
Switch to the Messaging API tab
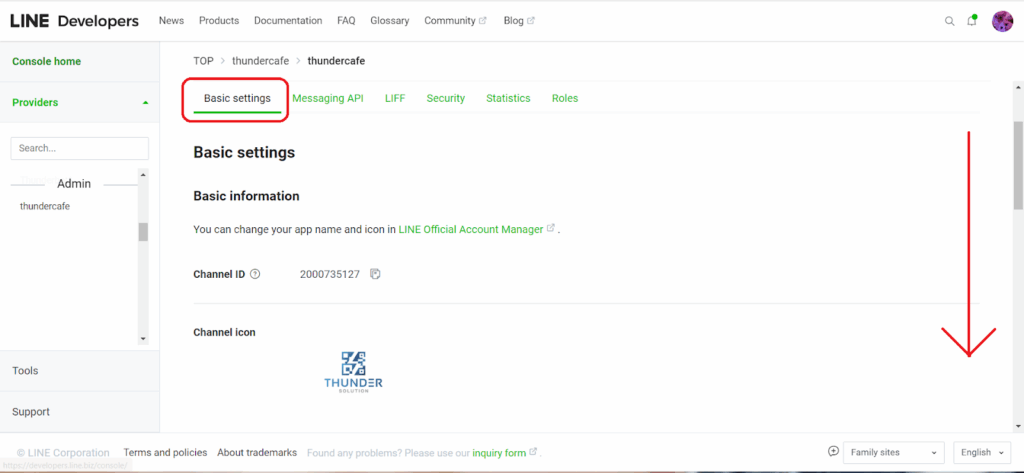tap(327, 98)
